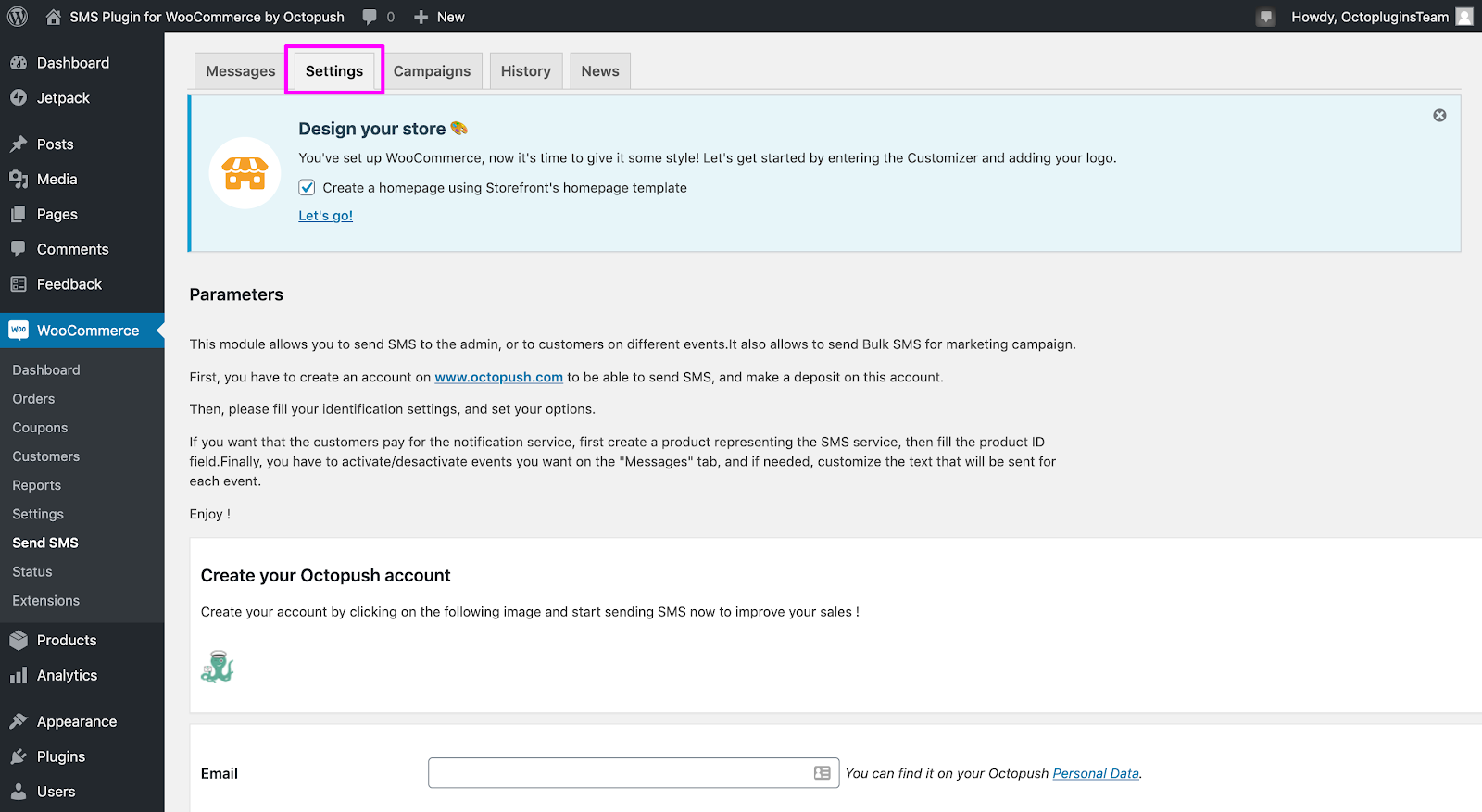Open the www.octopush.com link

[499, 377]
